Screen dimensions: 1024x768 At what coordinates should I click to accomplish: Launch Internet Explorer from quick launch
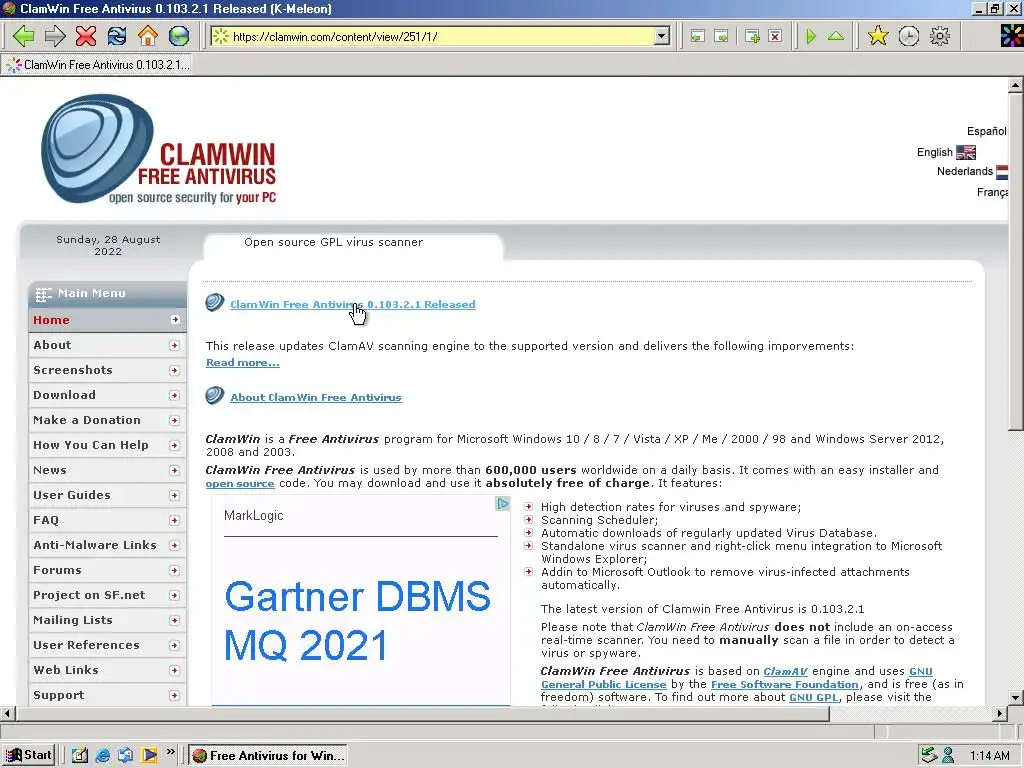click(x=103, y=756)
